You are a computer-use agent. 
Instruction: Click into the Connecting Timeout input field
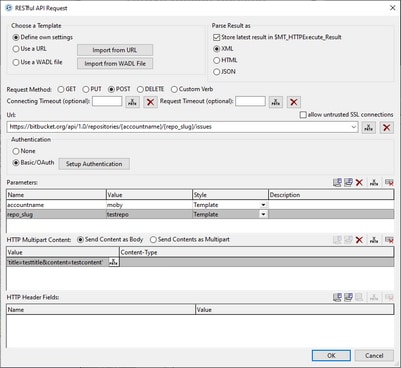pyautogui.click(x=107, y=101)
